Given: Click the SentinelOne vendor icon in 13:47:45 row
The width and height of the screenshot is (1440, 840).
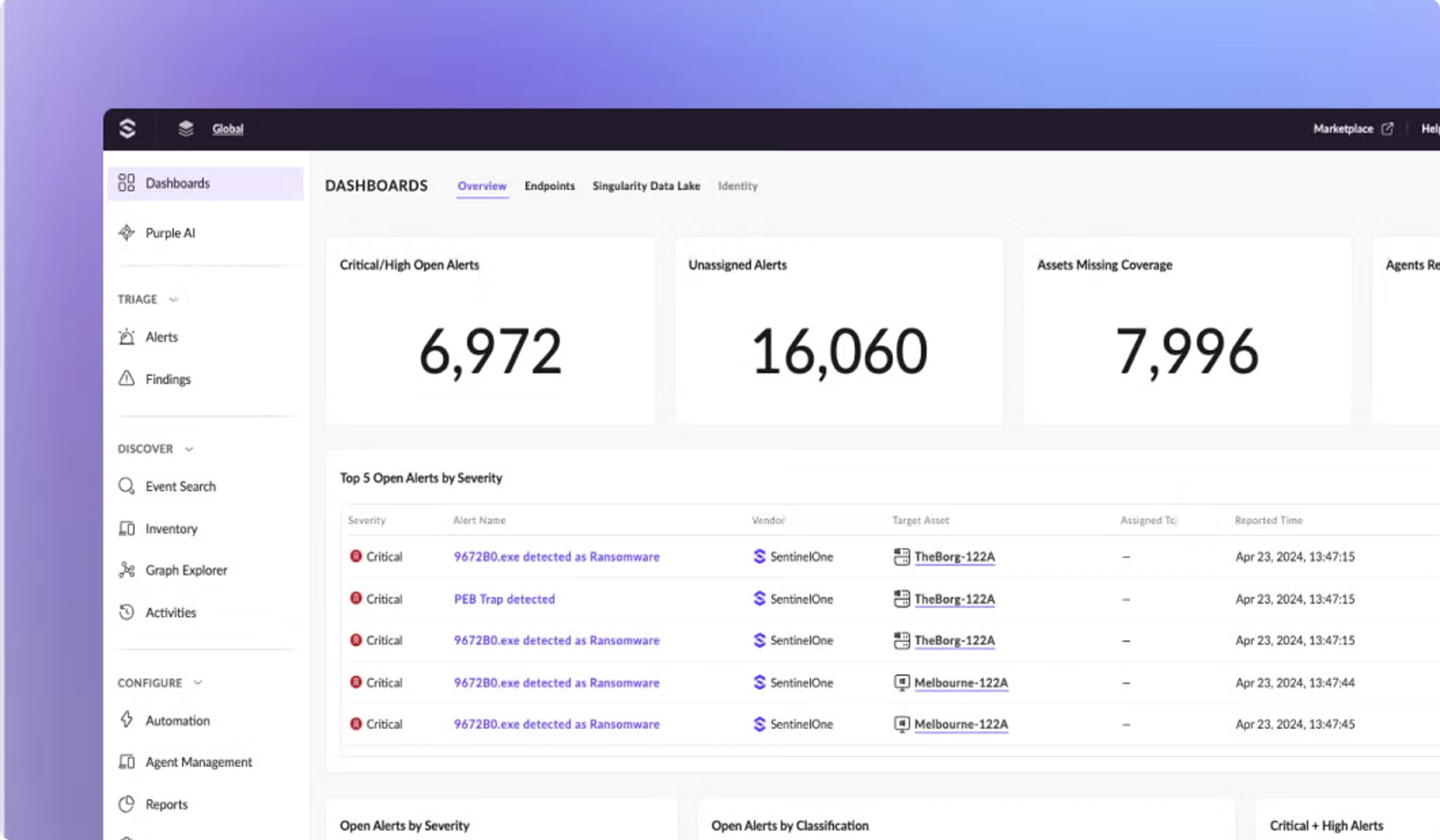Looking at the screenshot, I should coord(759,724).
